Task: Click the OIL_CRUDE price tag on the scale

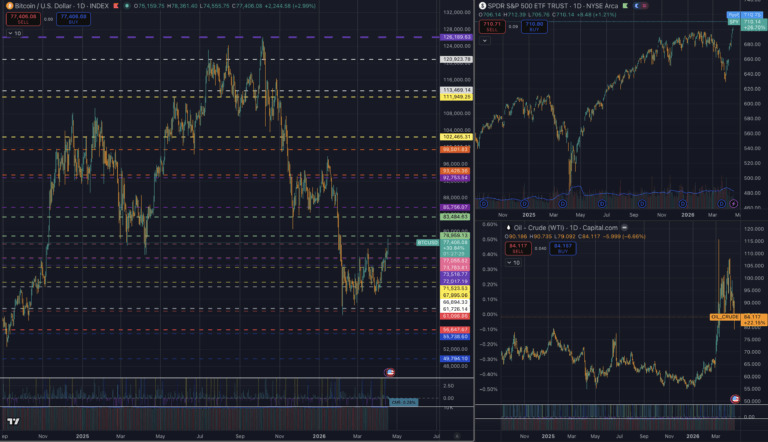Action: 725,317
